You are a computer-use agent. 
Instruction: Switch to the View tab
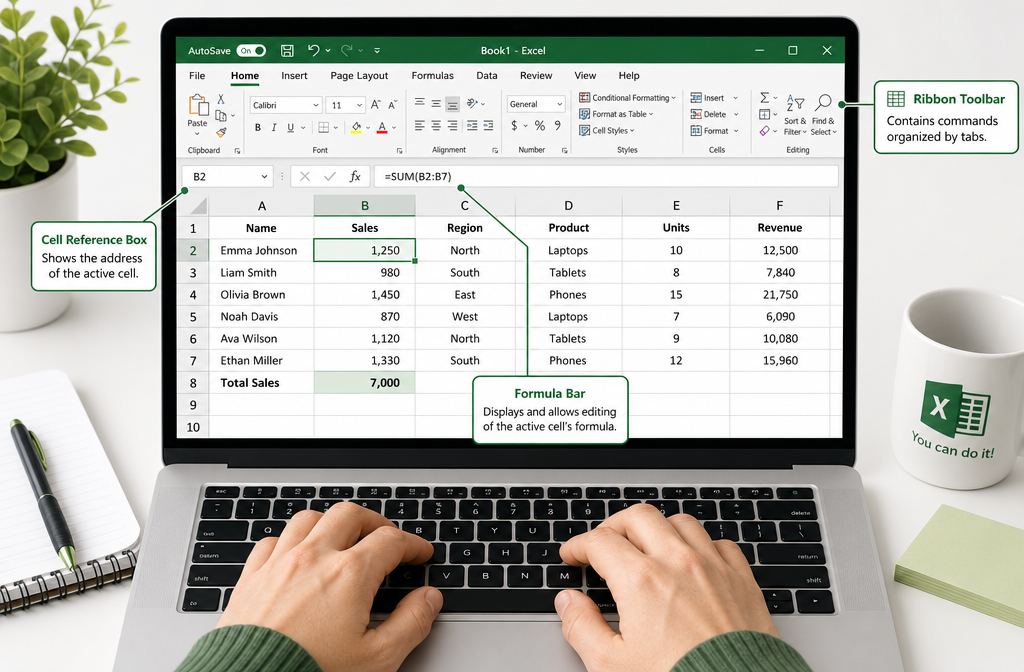[585, 76]
